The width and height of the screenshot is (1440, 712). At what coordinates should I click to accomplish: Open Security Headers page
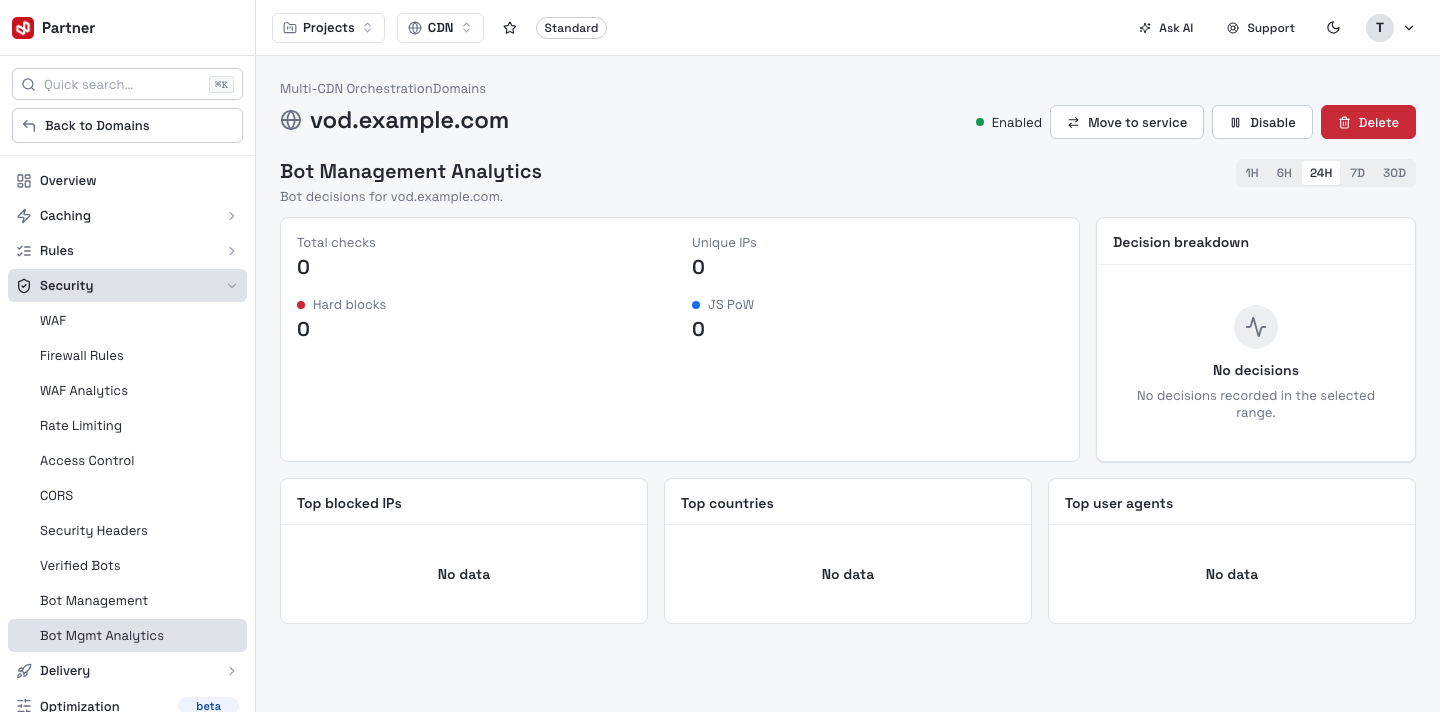[x=127, y=531]
